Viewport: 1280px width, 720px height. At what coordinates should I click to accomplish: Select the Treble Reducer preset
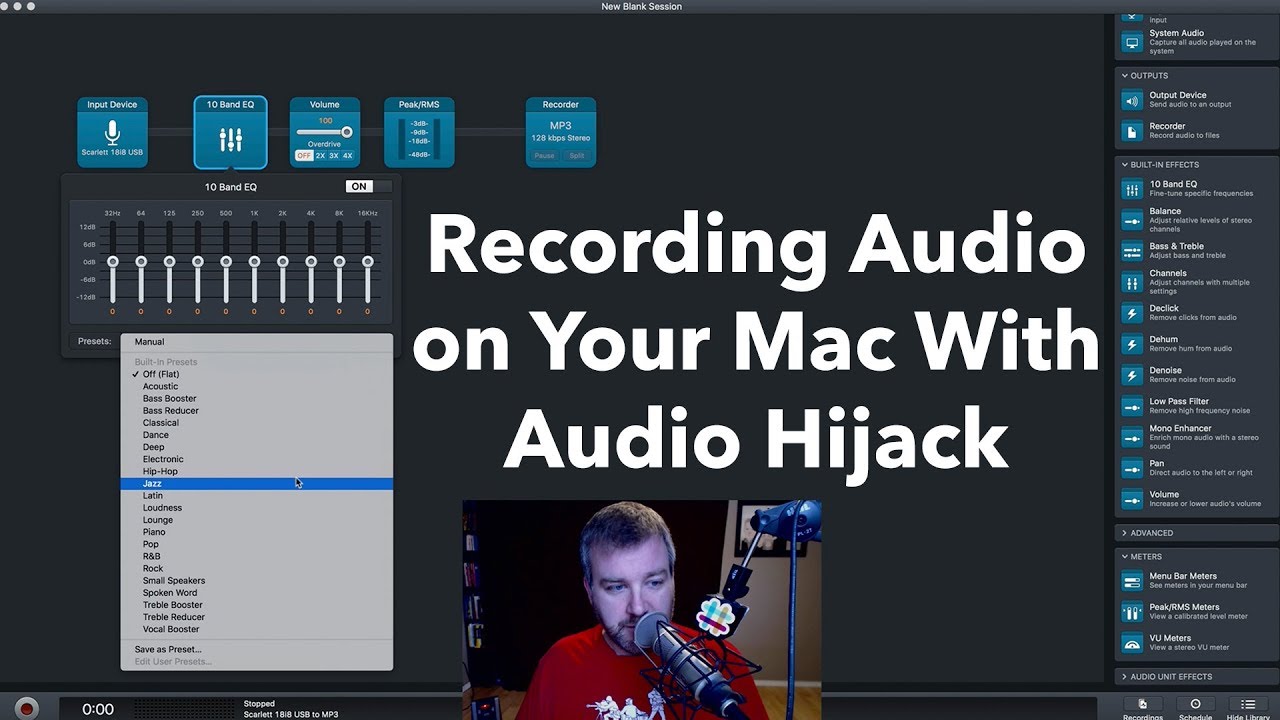pyautogui.click(x=257, y=617)
